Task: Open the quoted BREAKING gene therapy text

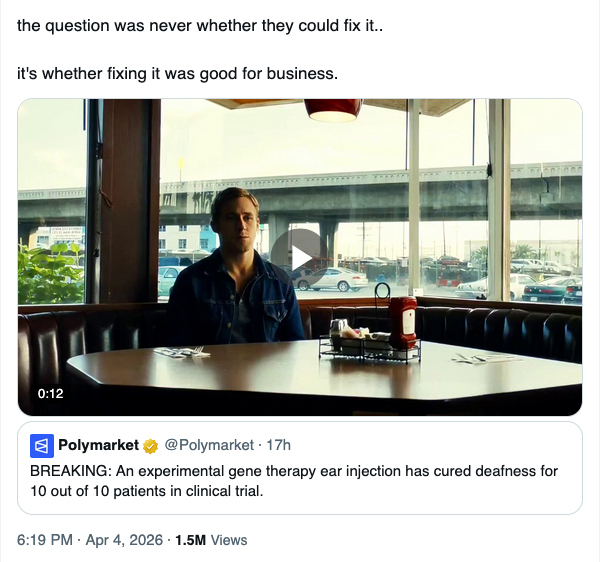Action: click(x=294, y=470)
